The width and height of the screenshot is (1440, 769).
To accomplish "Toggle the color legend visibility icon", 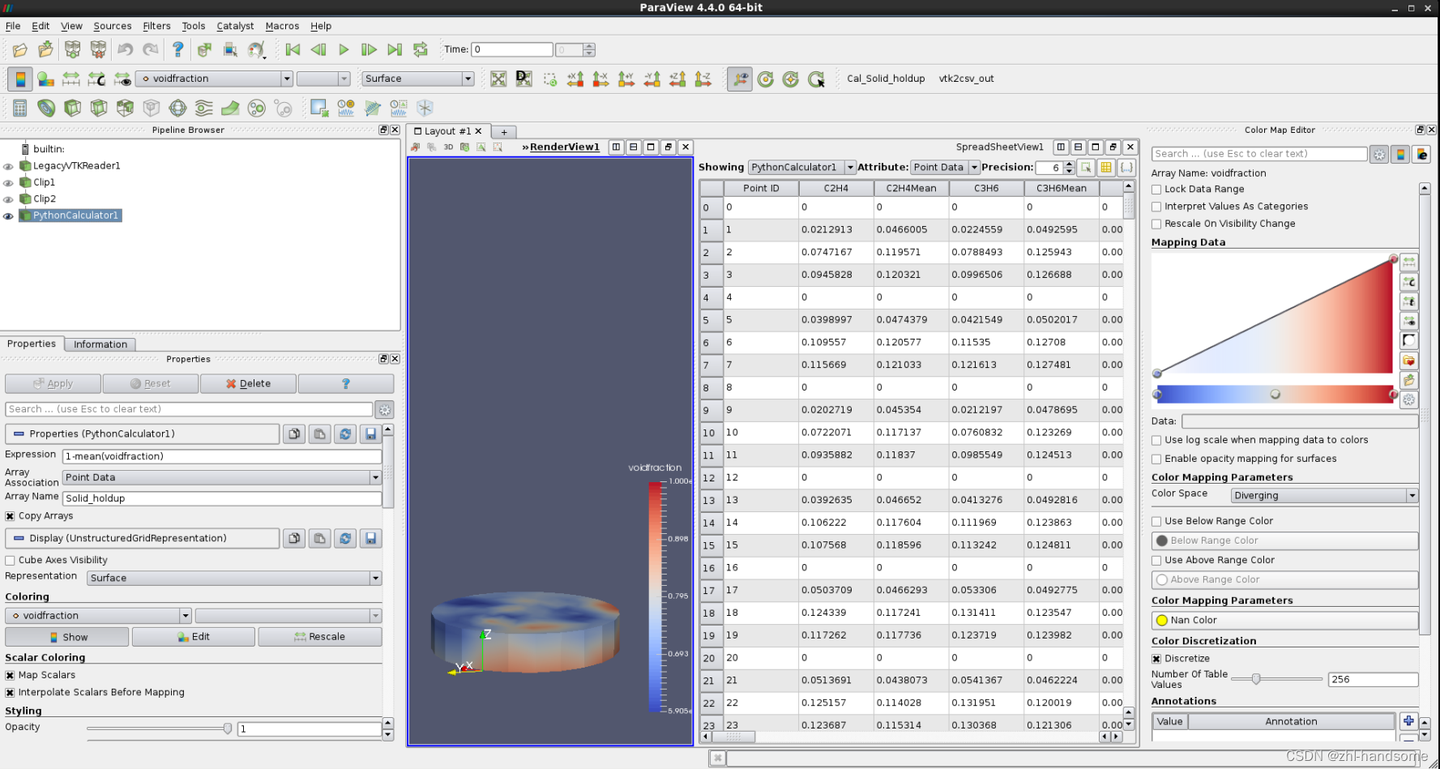I will (x=19, y=79).
